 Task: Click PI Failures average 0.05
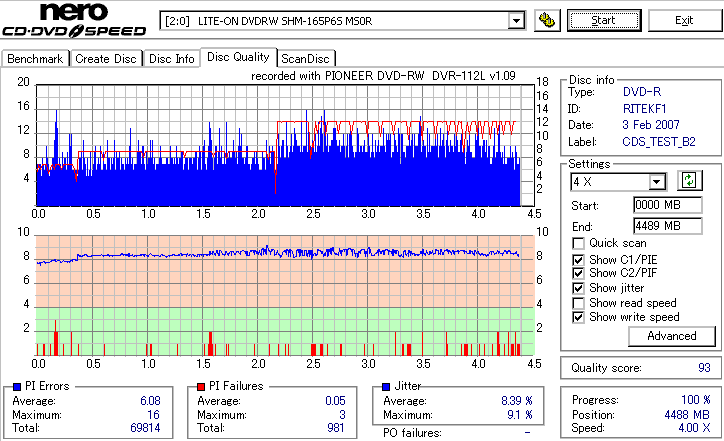[x=335, y=401]
